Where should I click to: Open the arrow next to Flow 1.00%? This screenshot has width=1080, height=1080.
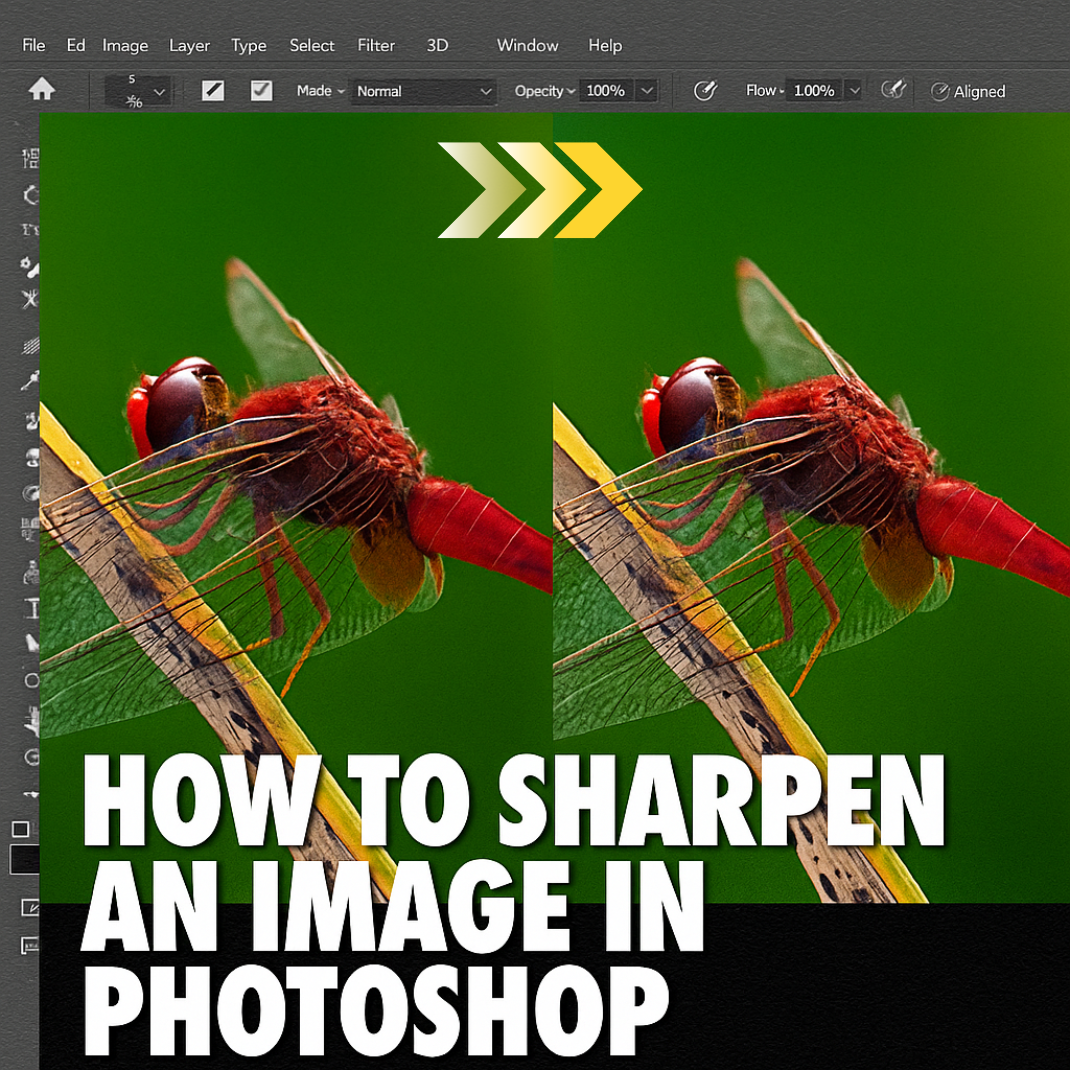tap(854, 91)
